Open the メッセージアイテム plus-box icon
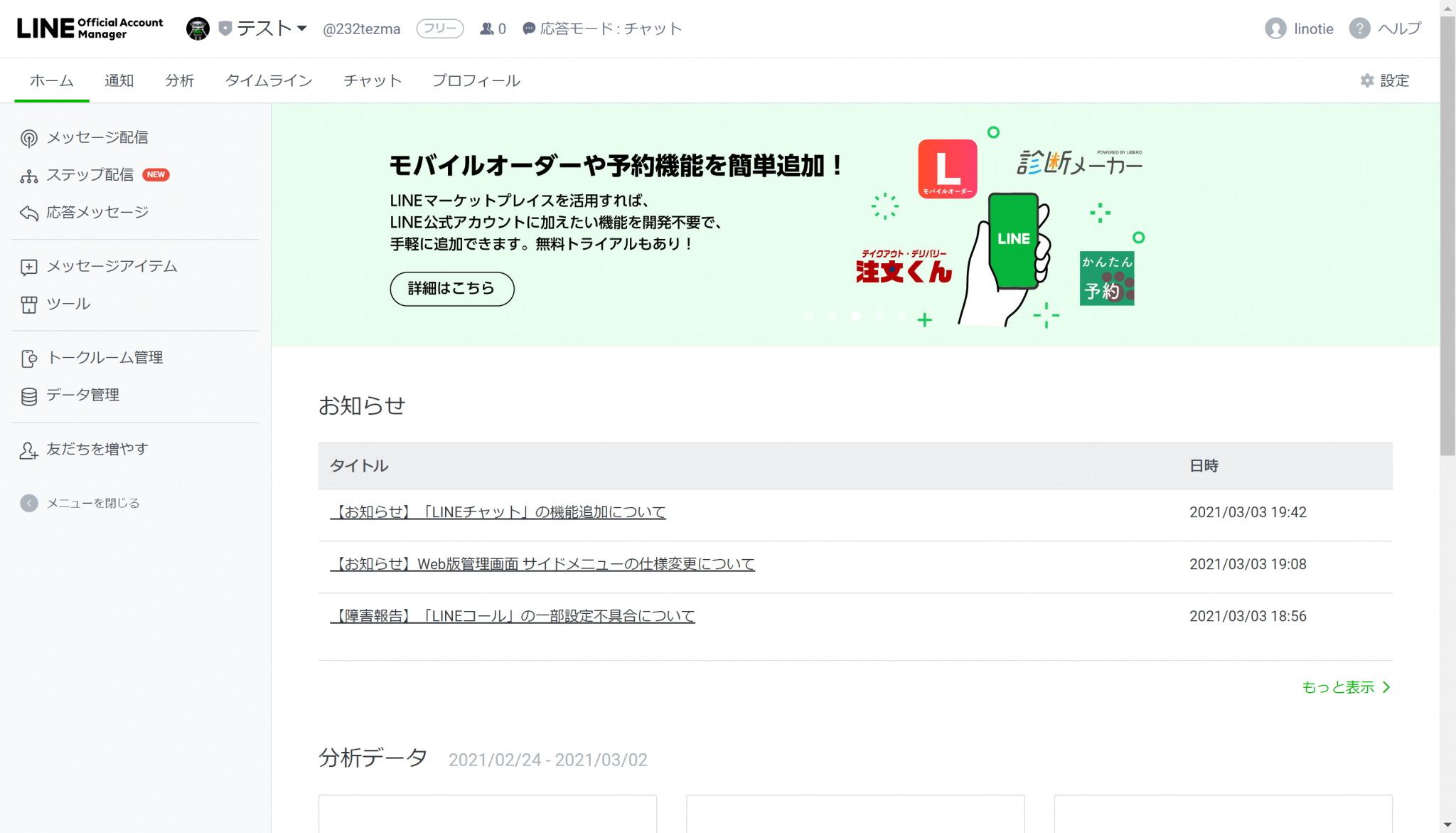The image size is (1456, 833). coord(28,267)
